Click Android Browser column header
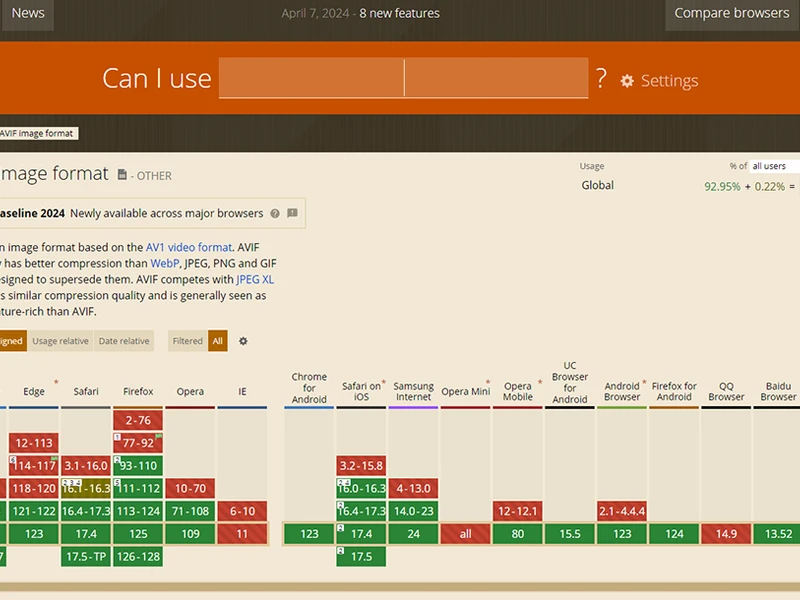This screenshot has height=600, width=800. click(622, 391)
